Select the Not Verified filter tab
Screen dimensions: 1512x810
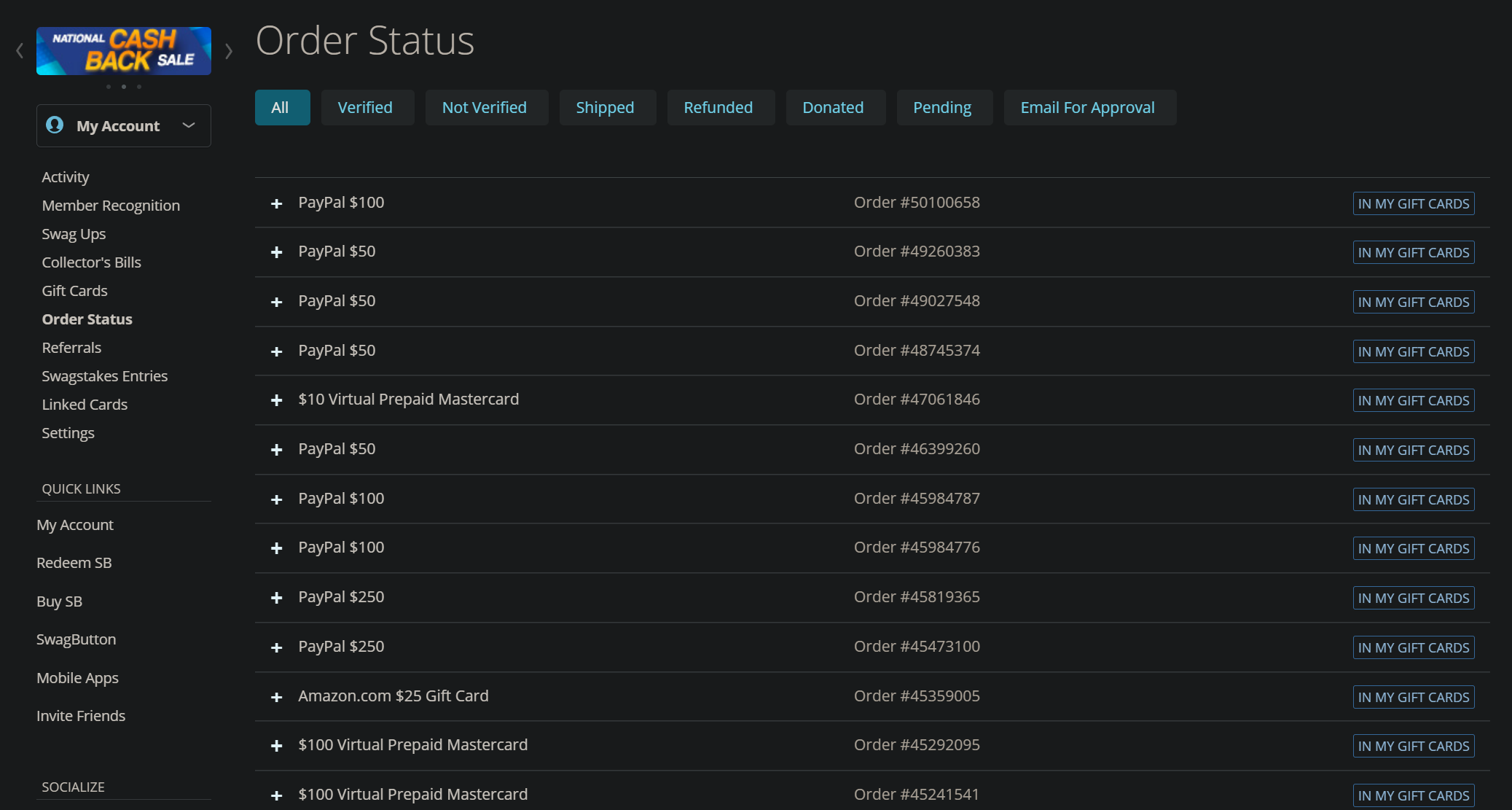pyautogui.click(x=484, y=108)
